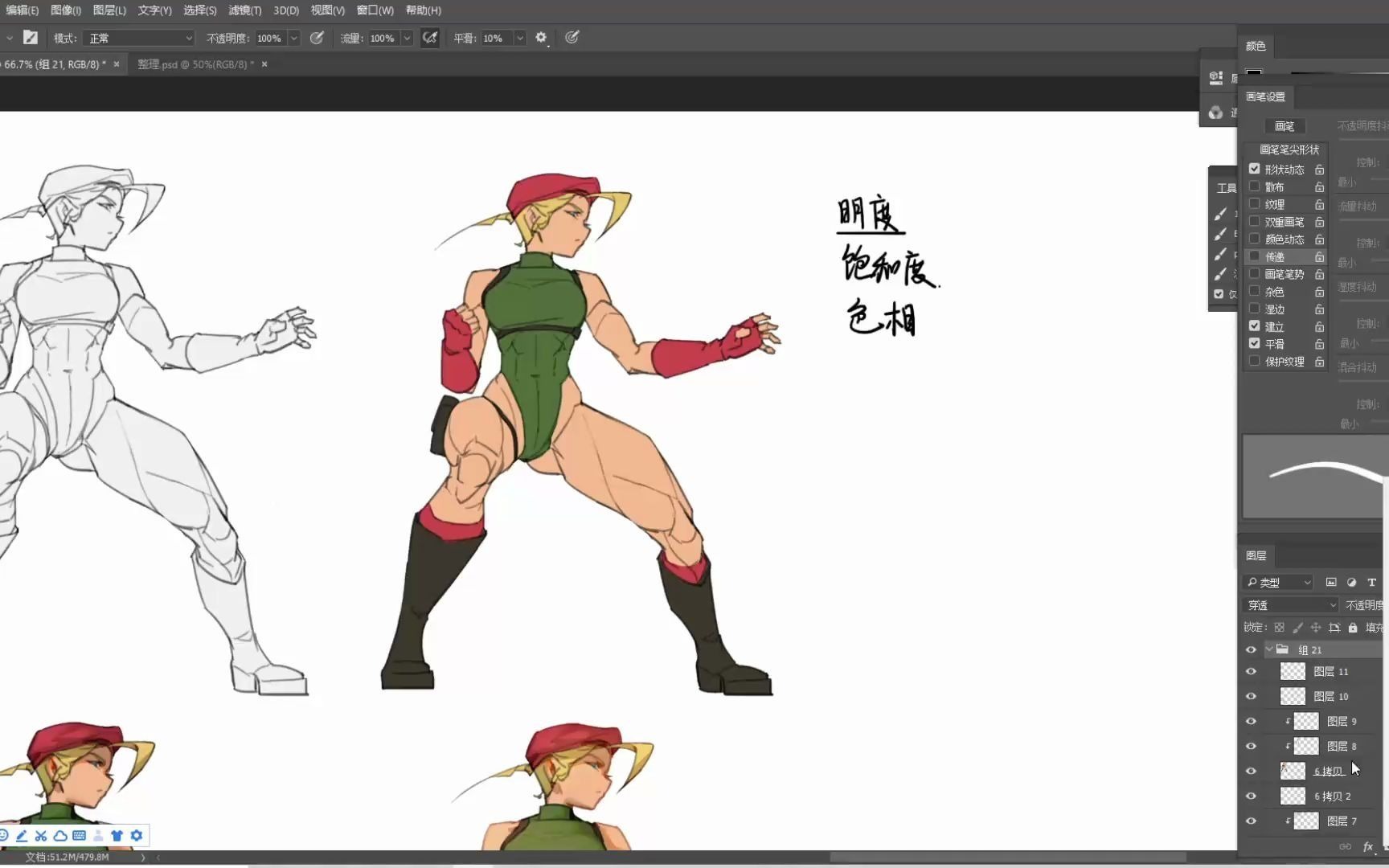Click scissors icon in bottom-left floating toolbar
This screenshot has height=868, width=1389.
41,836
